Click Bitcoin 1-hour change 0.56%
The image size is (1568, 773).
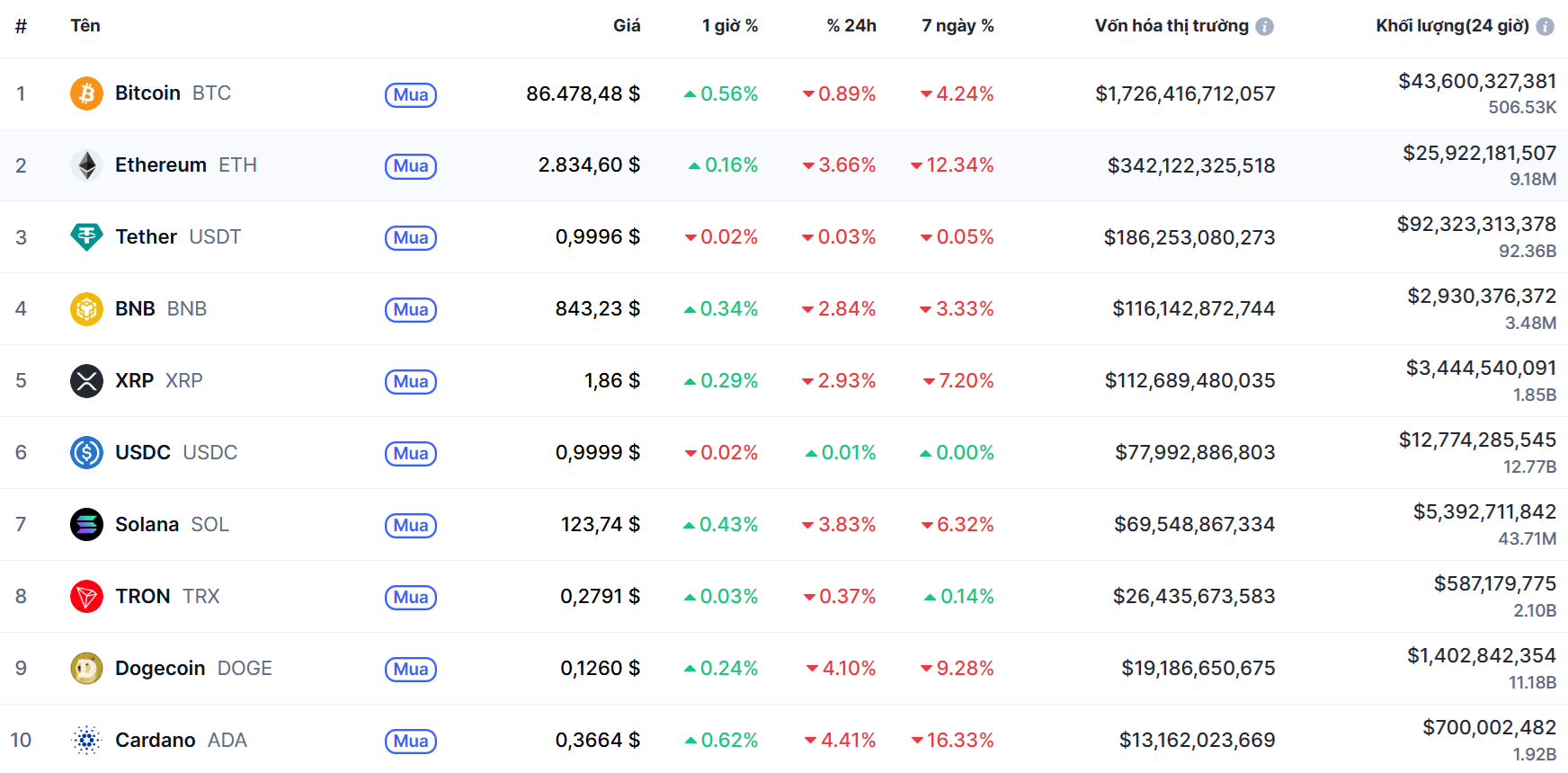(721, 93)
